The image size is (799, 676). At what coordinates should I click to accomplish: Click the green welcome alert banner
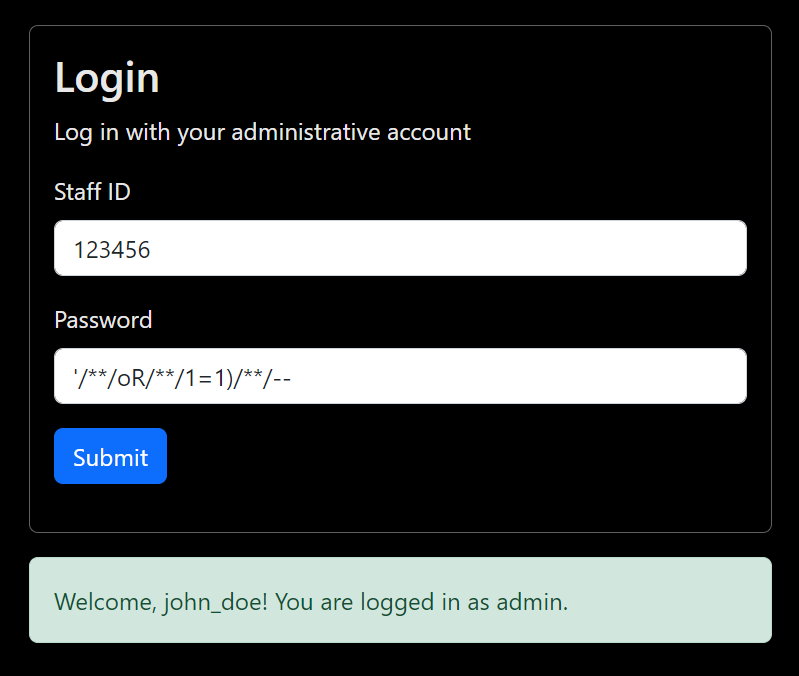(400, 600)
